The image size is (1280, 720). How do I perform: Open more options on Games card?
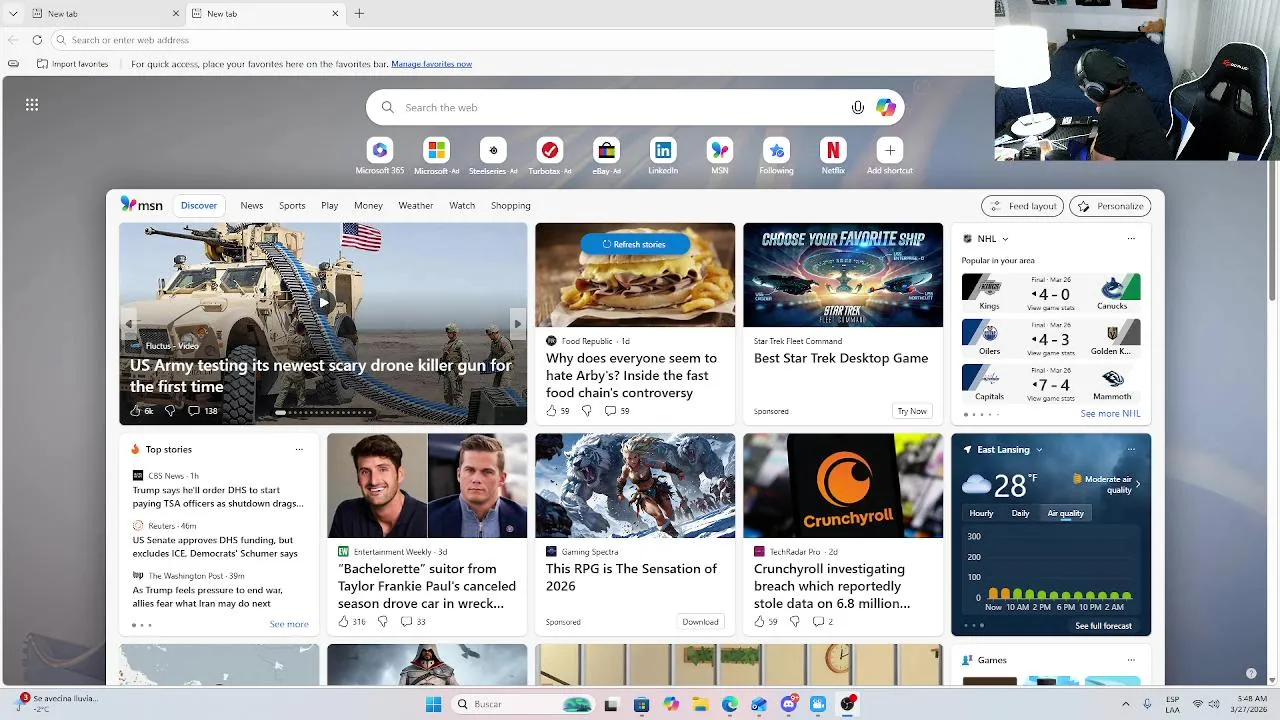(x=1131, y=660)
